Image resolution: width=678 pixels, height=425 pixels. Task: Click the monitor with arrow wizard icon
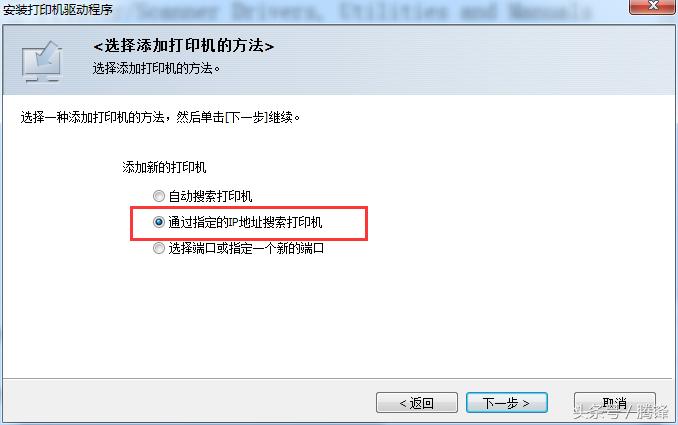pyautogui.click(x=42, y=61)
